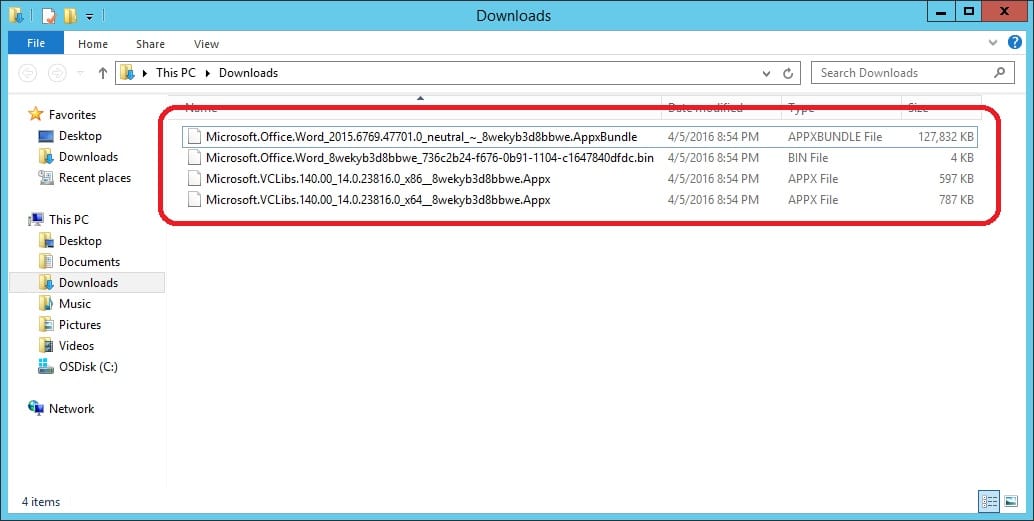Image resolution: width=1034 pixels, height=521 pixels.
Task: Open the File ribbon tab
Action: coord(36,44)
